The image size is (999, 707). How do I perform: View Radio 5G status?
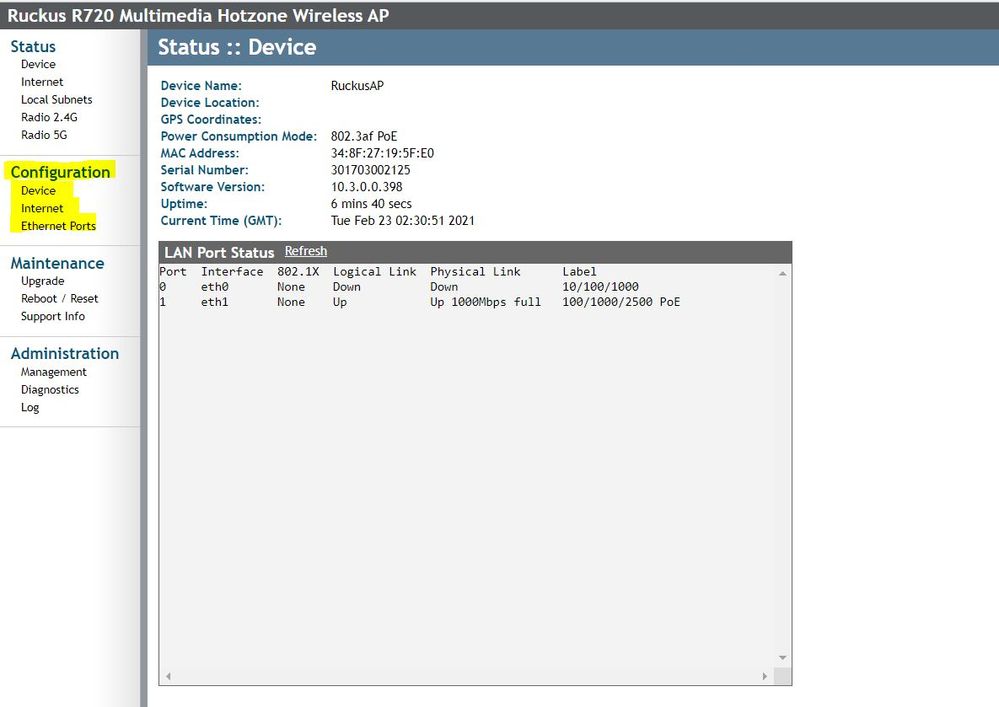tap(44, 135)
